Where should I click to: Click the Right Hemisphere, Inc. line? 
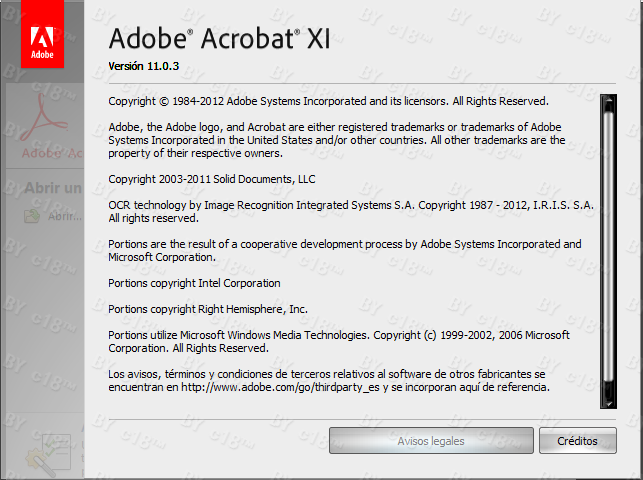[207, 309]
